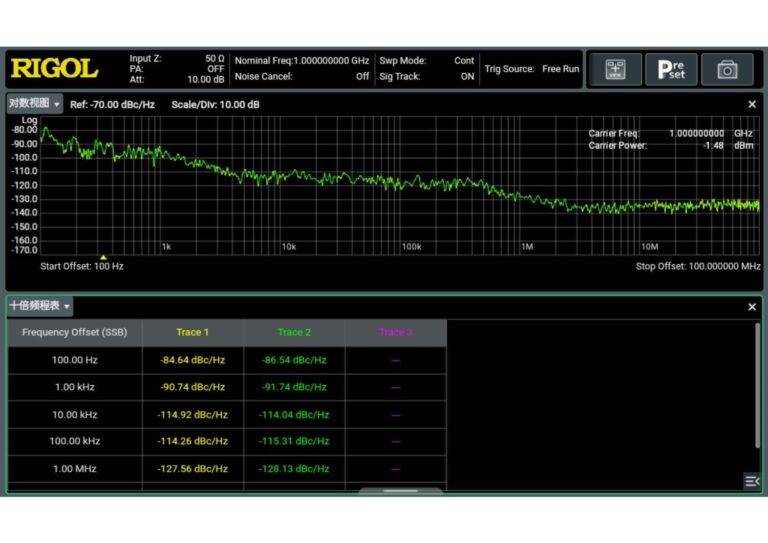768x543 pixels.
Task: Click the table vertical scrollbar
Action: (758, 385)
